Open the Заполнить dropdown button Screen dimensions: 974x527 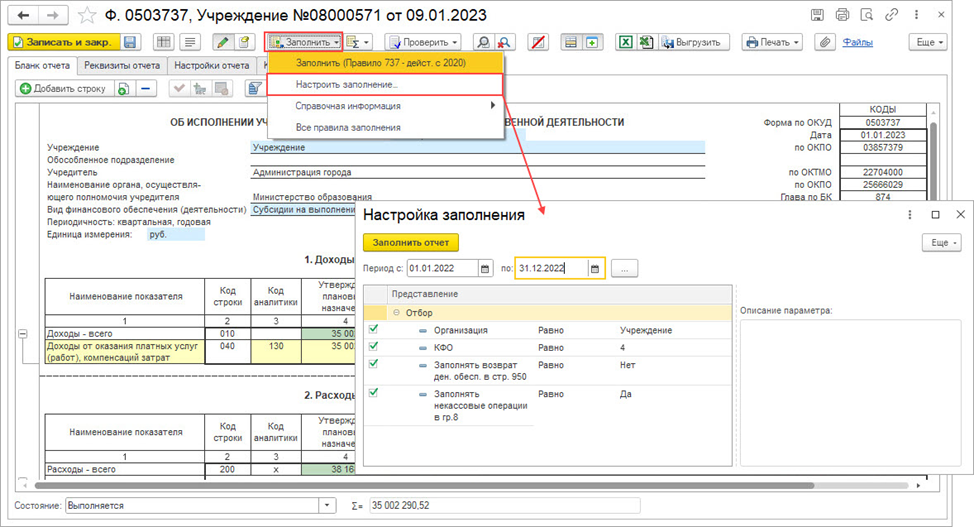(x=304, y=42)
